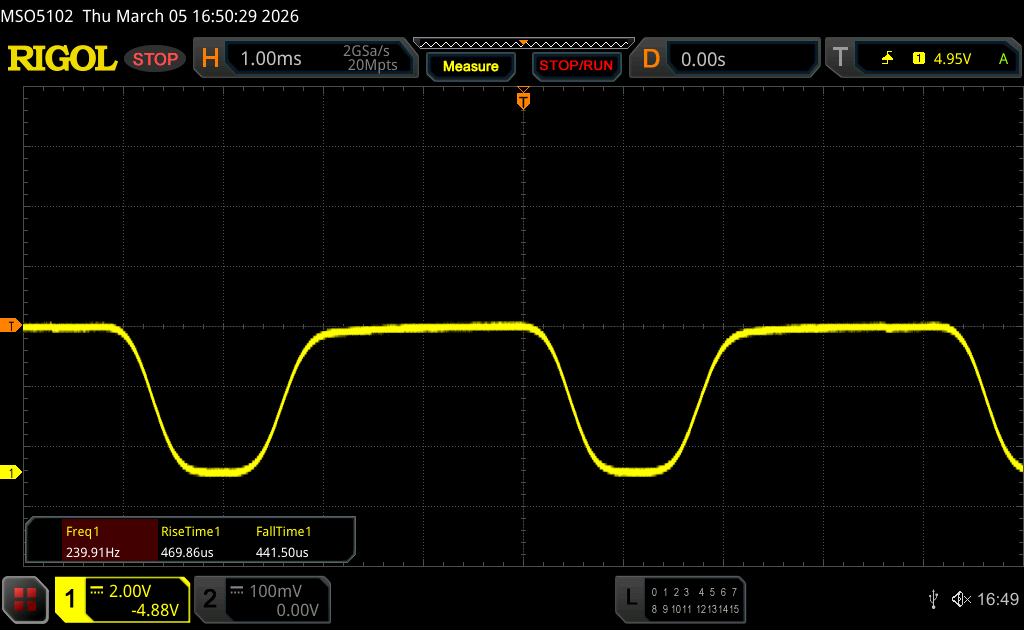Select the rising edge trigger type icon
The width and height of the screenshot is (1024, 630).
pyautogui.click(x=887, y=59)
